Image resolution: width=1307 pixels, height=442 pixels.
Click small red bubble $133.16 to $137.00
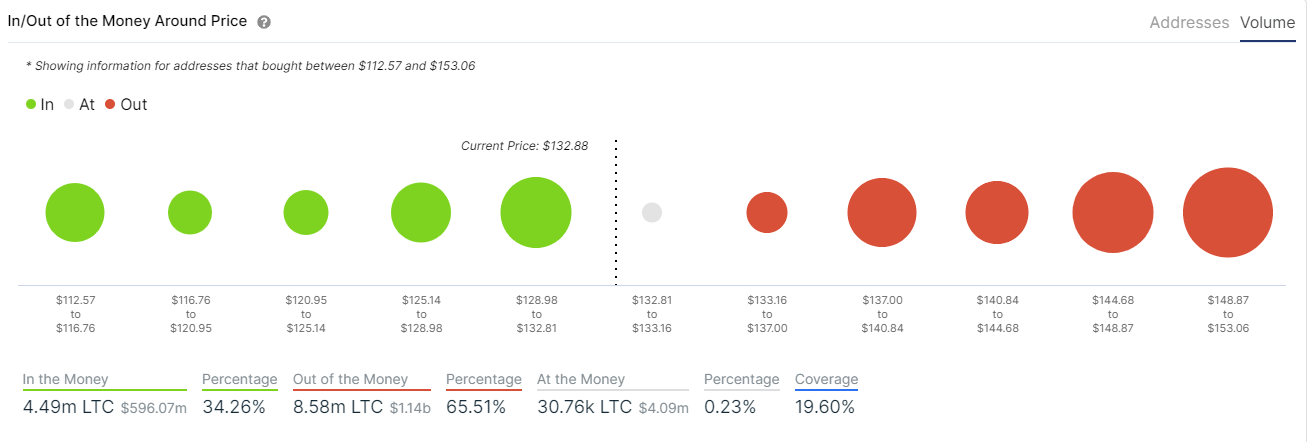tap(767, 213)
